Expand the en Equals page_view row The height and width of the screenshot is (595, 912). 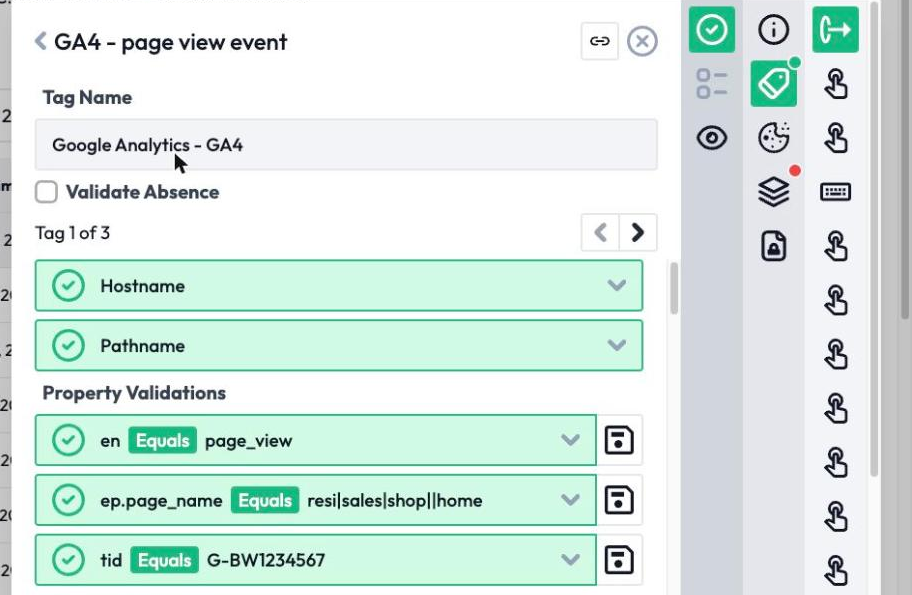pyautogui.click(x=315, y=440)
